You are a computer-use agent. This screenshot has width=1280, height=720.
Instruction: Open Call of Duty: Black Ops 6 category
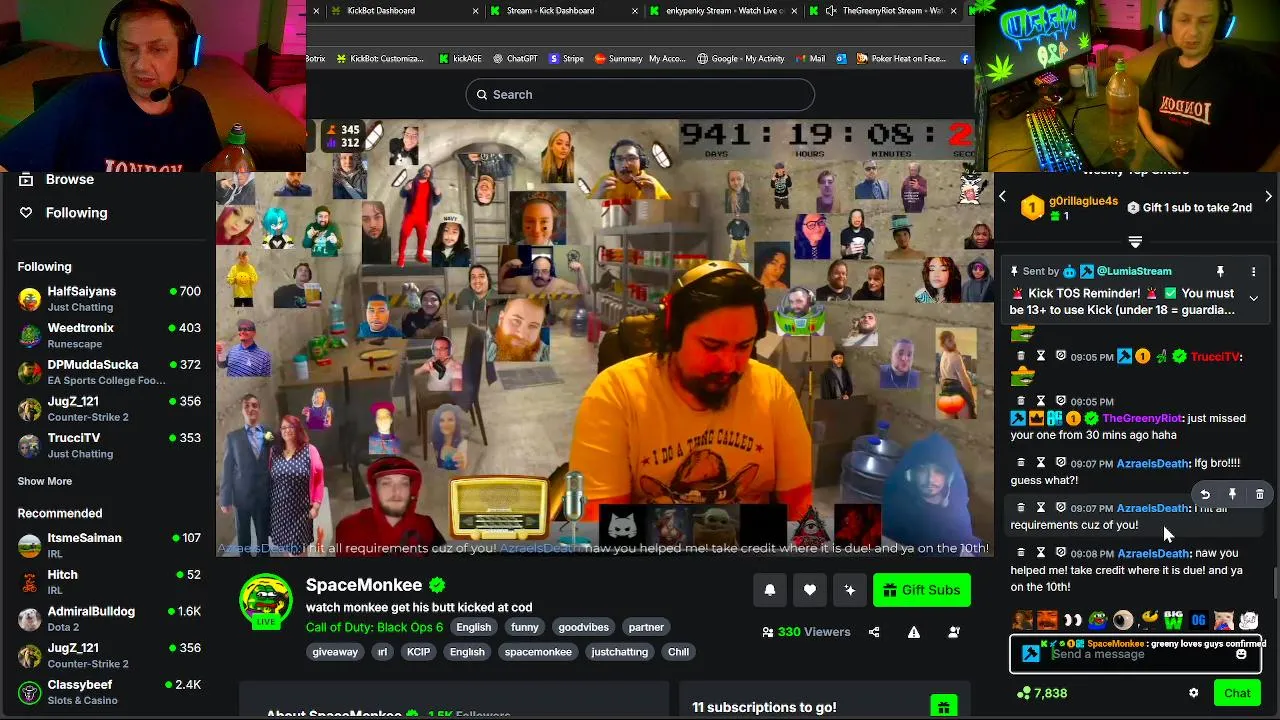click(x=374, y=627)
